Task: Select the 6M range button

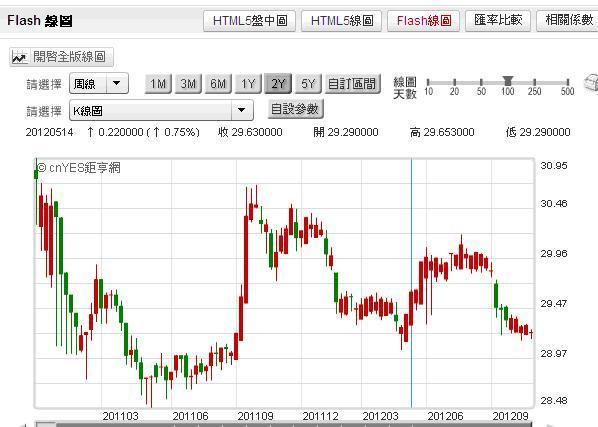Action: (218, 83)
